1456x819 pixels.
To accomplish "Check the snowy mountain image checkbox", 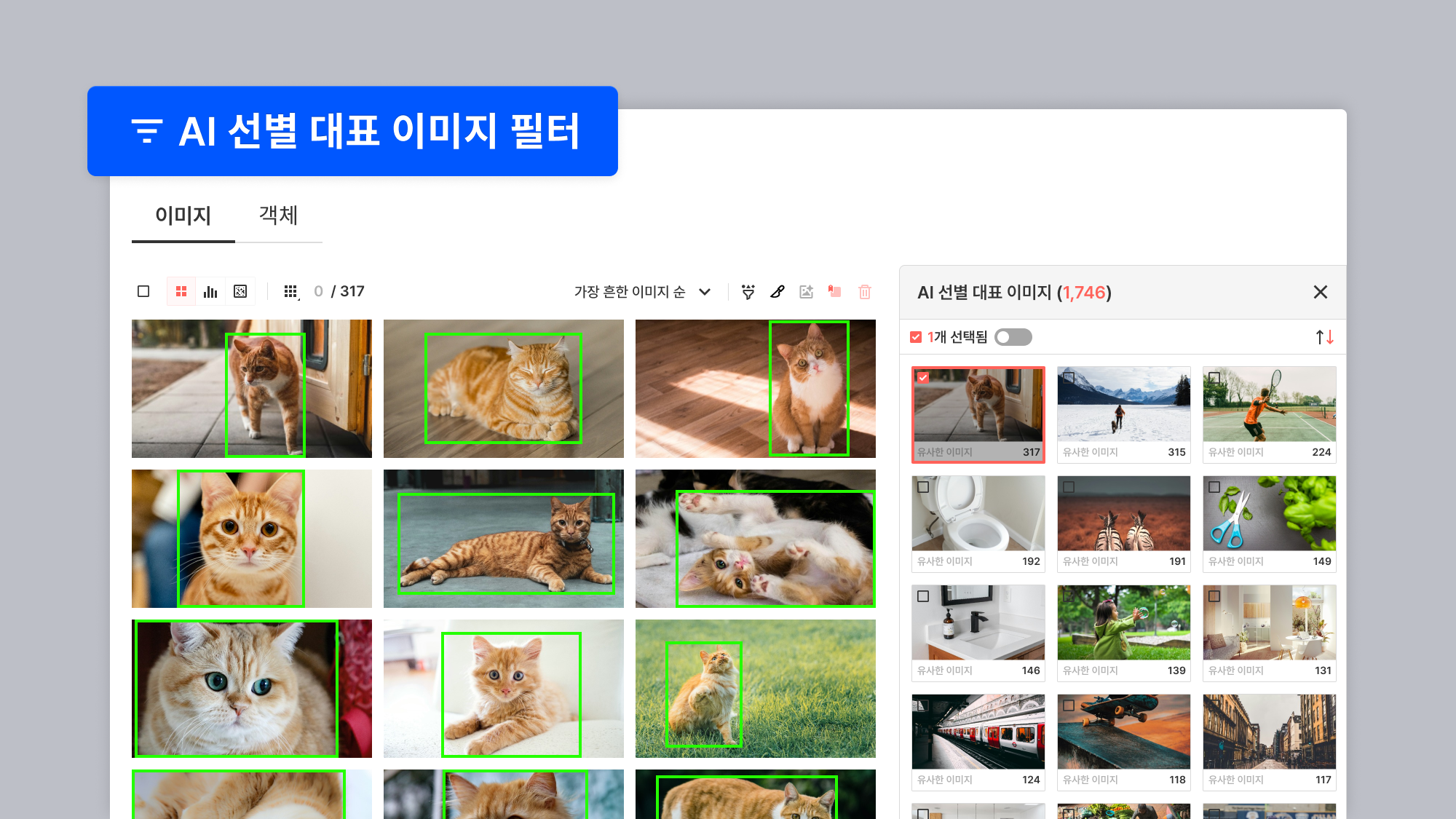I will coord(1069,378).
